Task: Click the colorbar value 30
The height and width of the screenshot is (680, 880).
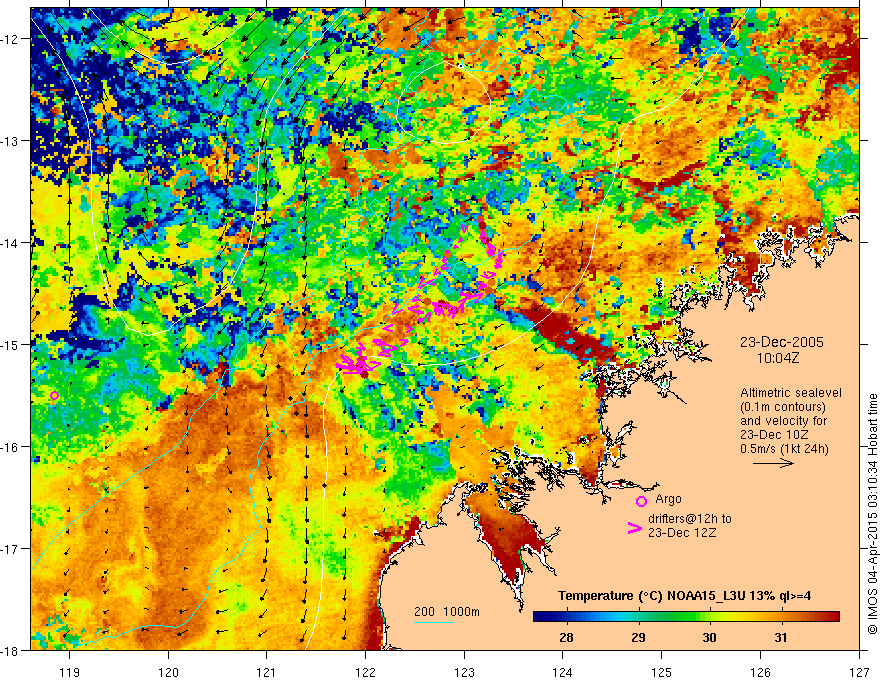Action: click(709, 637)
